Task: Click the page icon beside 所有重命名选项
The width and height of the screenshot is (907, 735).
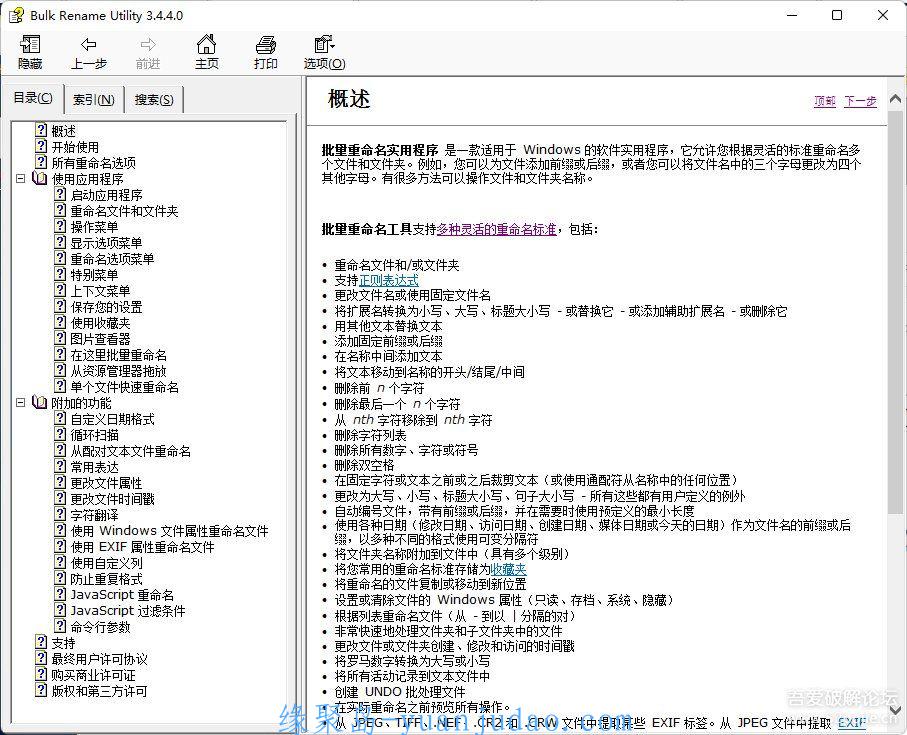Action: click(41, 162)
